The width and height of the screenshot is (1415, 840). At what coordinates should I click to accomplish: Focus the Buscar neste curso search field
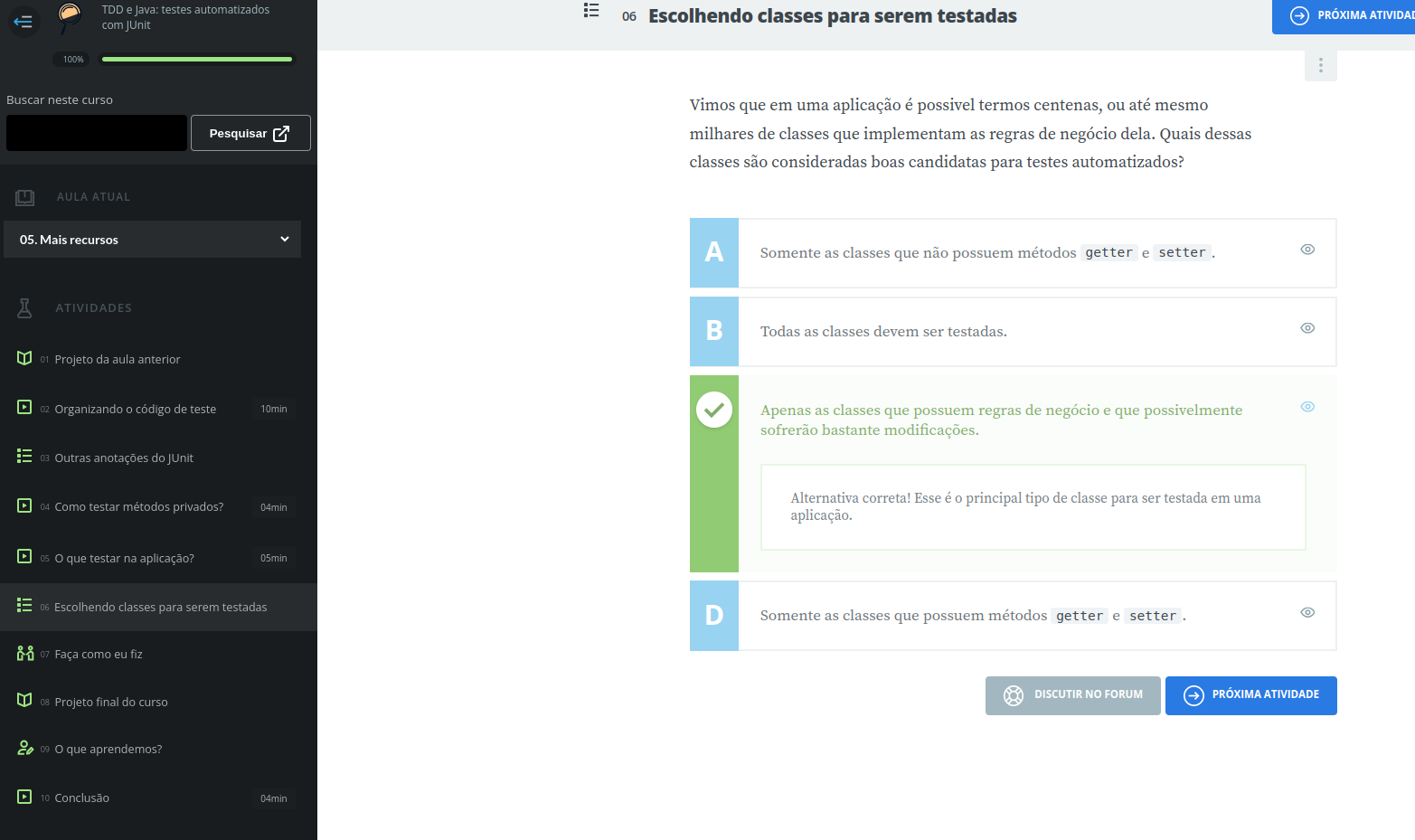pos(97,133)
